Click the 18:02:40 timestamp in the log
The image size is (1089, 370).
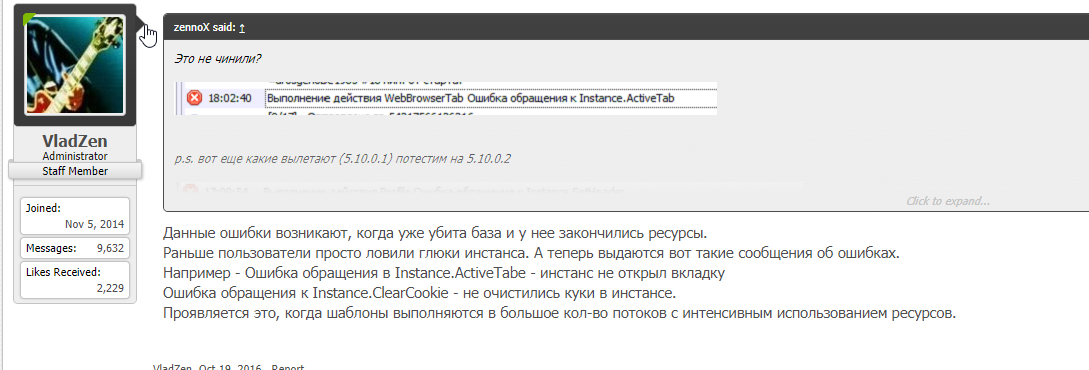(x=230, y=99)
